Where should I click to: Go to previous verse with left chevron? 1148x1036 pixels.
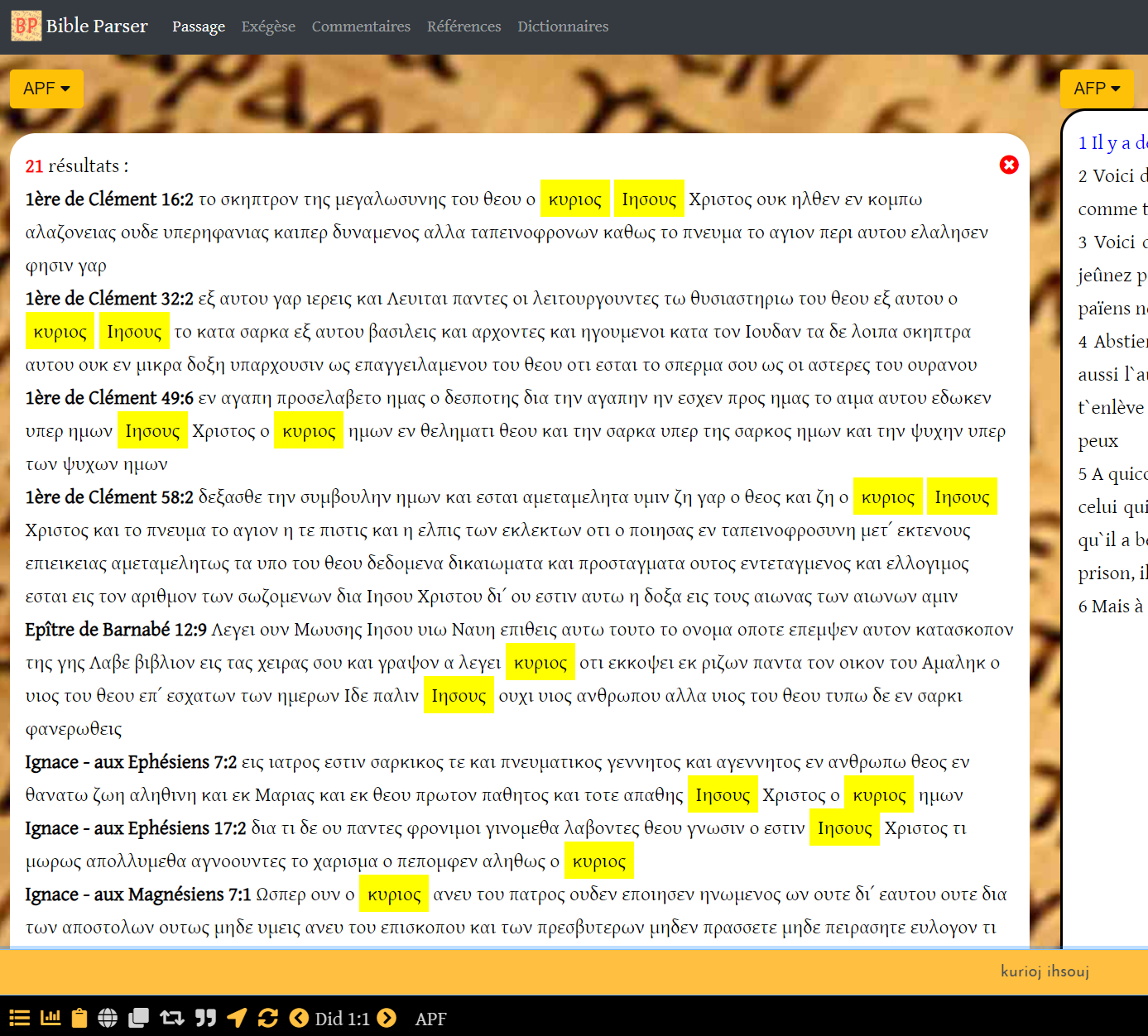(x=299, y=1018)
